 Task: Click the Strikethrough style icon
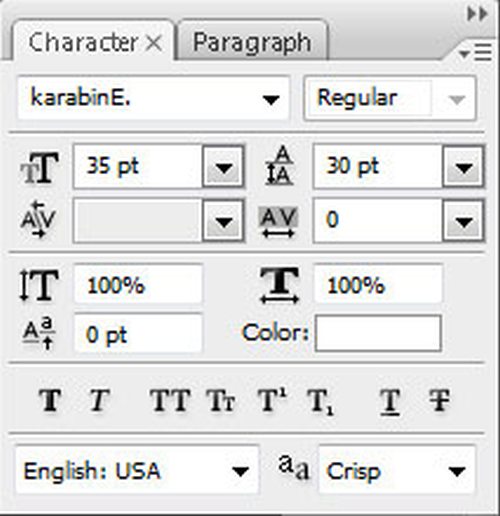(x=439, y=400)
